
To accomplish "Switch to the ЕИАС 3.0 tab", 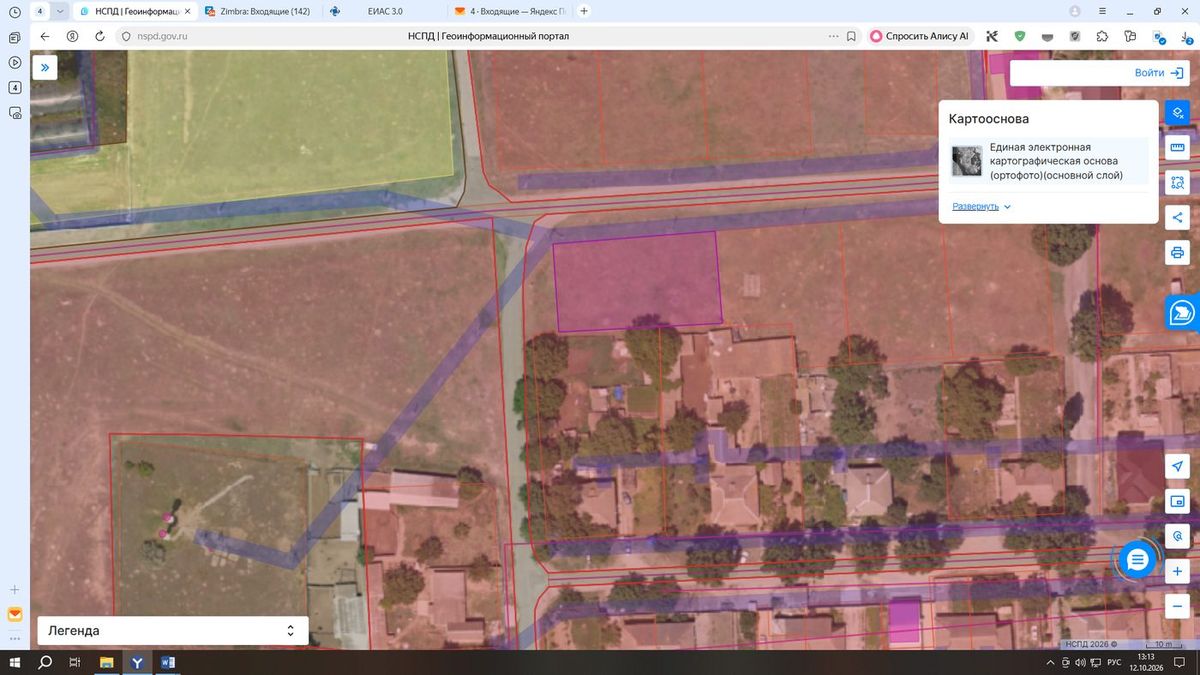I will click(x=378, y=11).
